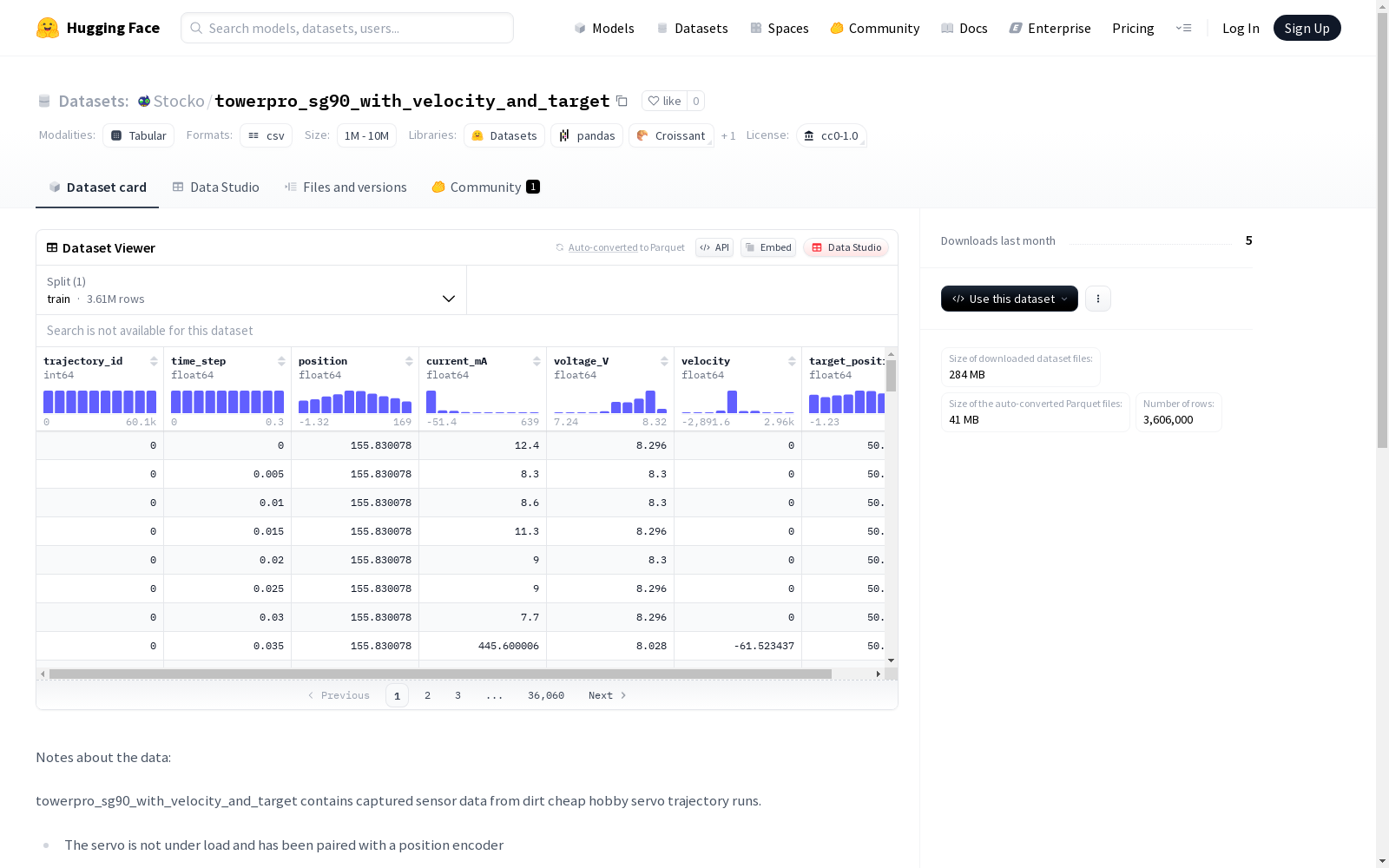
Task: Click the Hugging Face logo icon
Action: (48, 28)
